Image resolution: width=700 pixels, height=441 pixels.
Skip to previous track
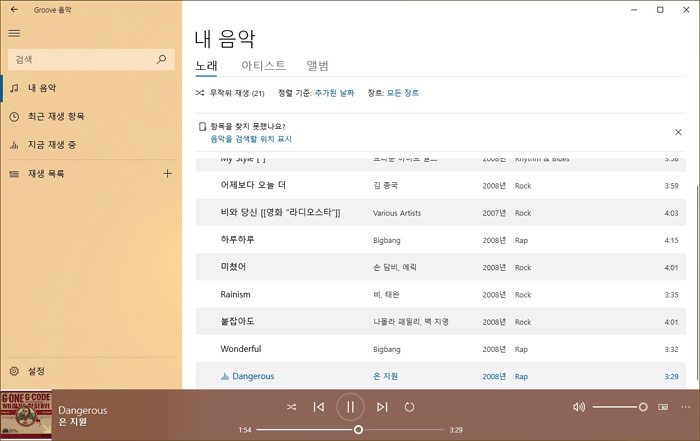point(319,407)
